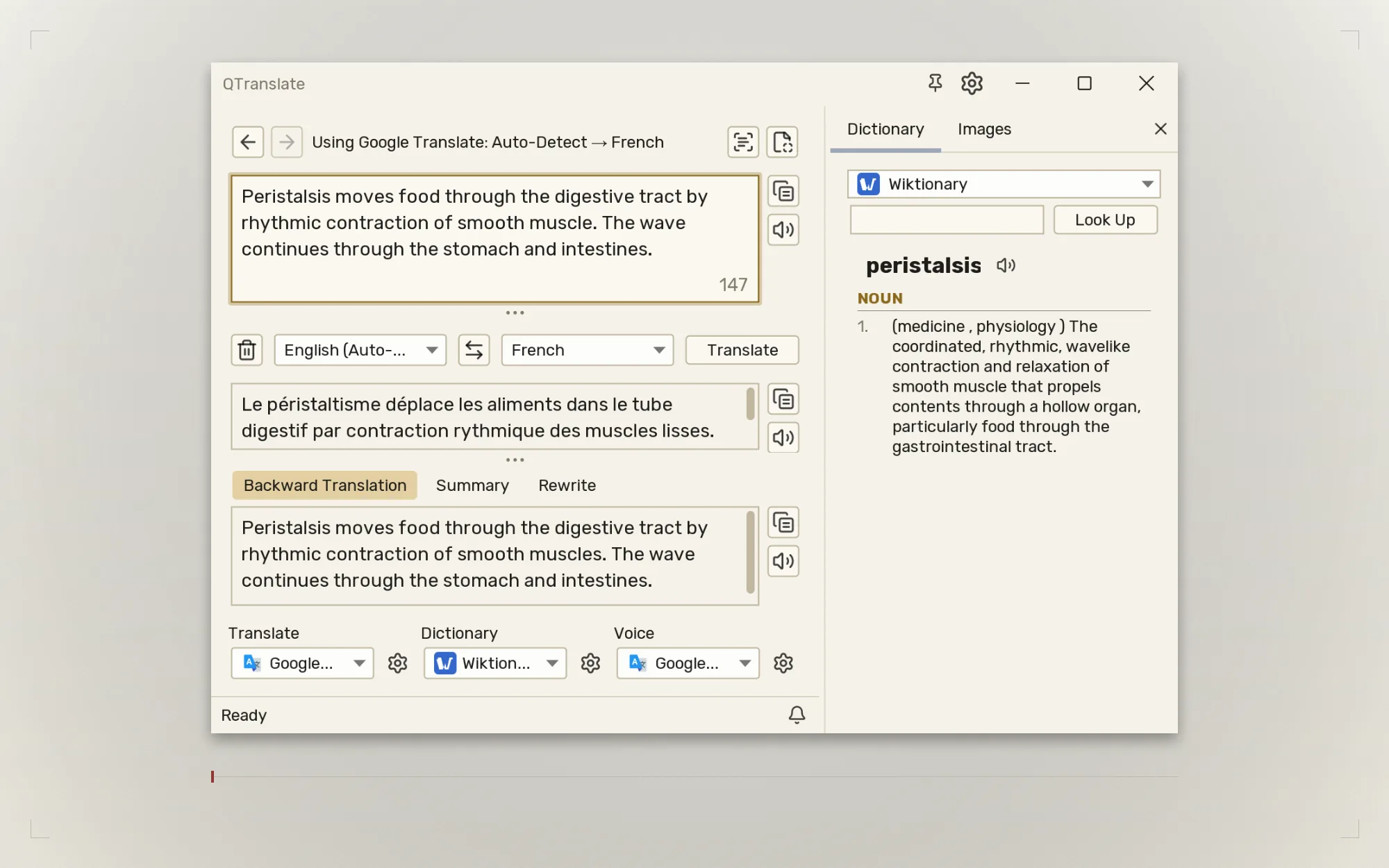The image size is (1389, 868).
Task: Go forward to the next translation
Action: click(x=287, y=142)
